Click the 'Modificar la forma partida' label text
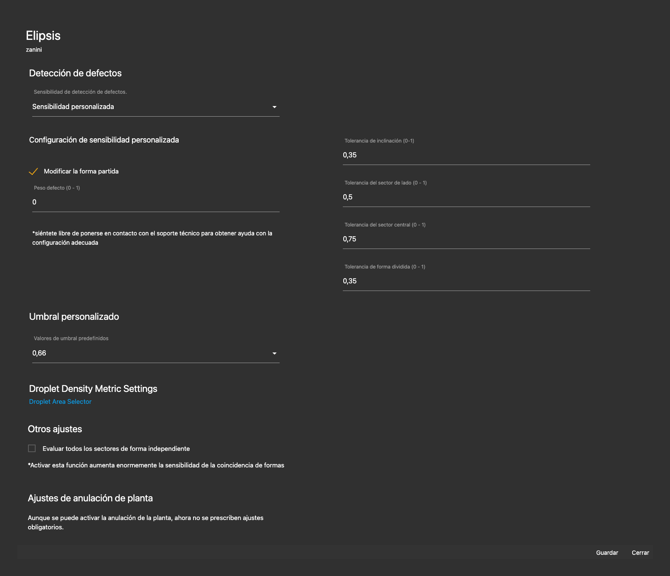 click(81, 172)
